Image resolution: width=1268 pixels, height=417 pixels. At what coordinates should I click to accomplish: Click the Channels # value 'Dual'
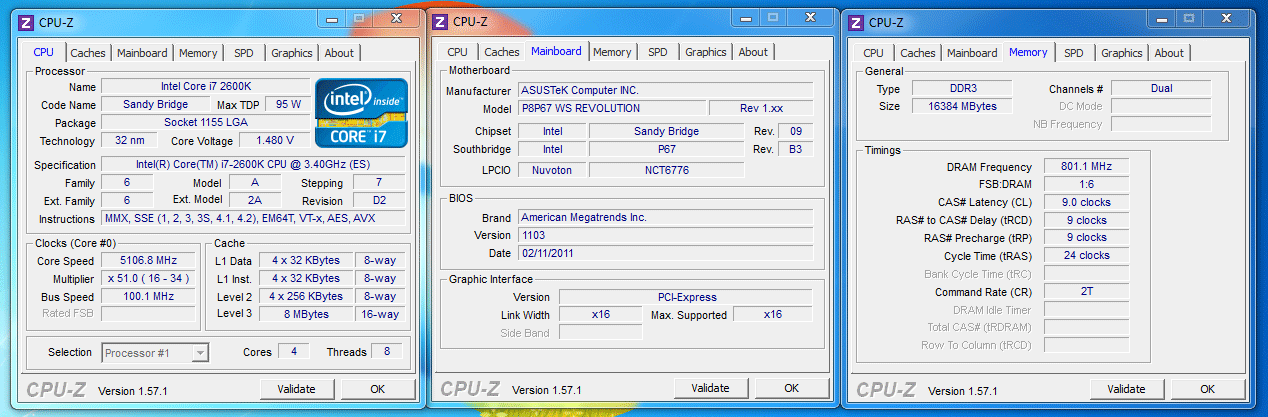tap(1161, 88)
